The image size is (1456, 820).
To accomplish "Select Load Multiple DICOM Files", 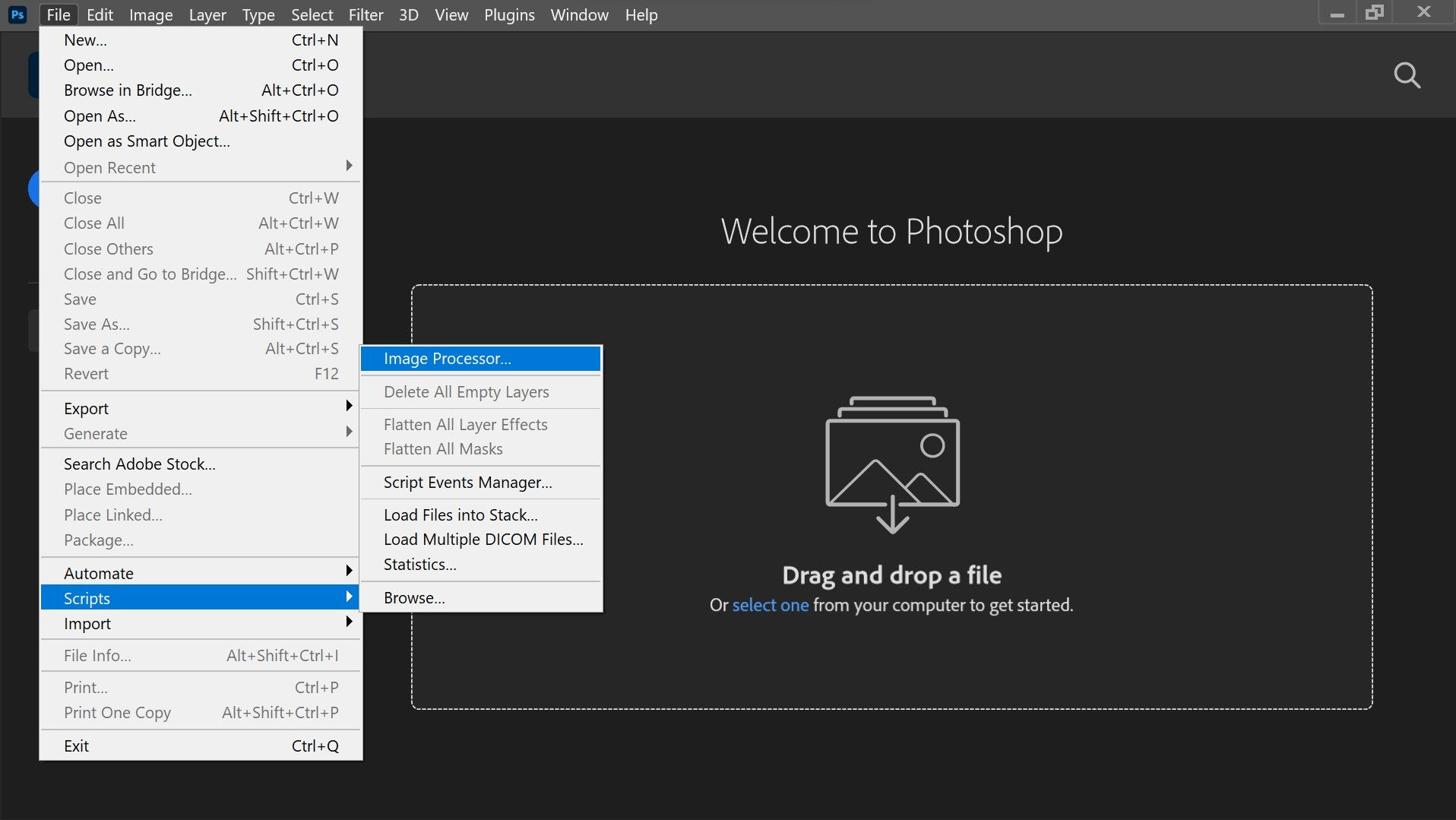I will pos(483,540).
